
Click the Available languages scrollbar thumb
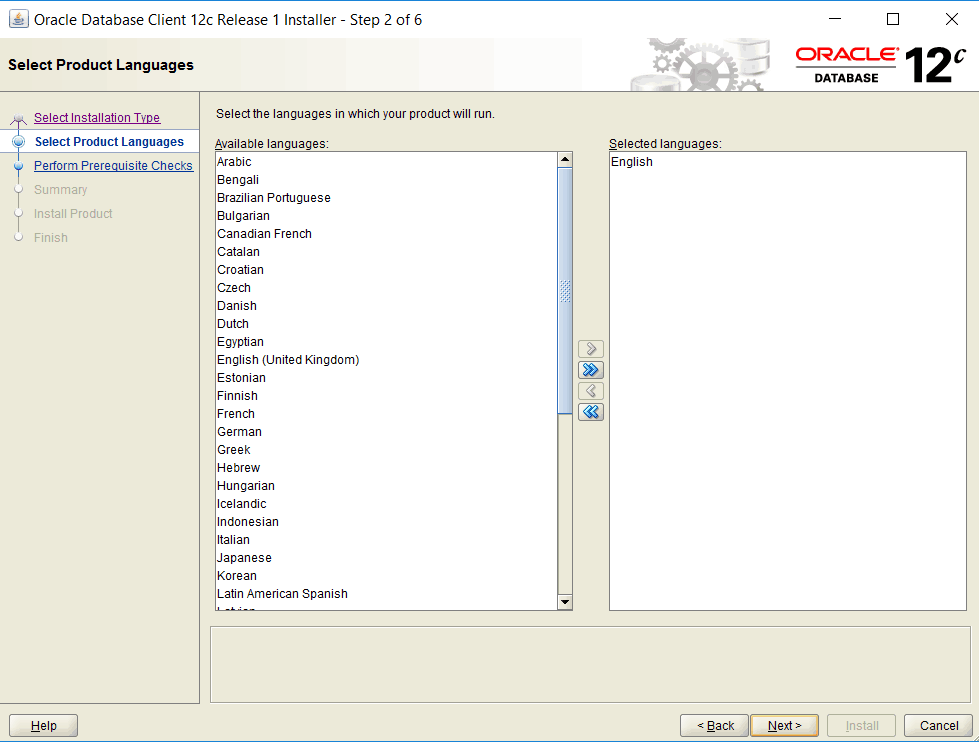(565, 290)
